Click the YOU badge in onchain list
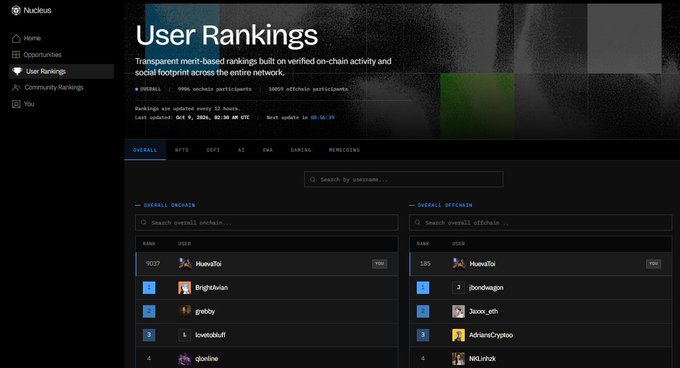680x368 pixels. coord(379,264)
